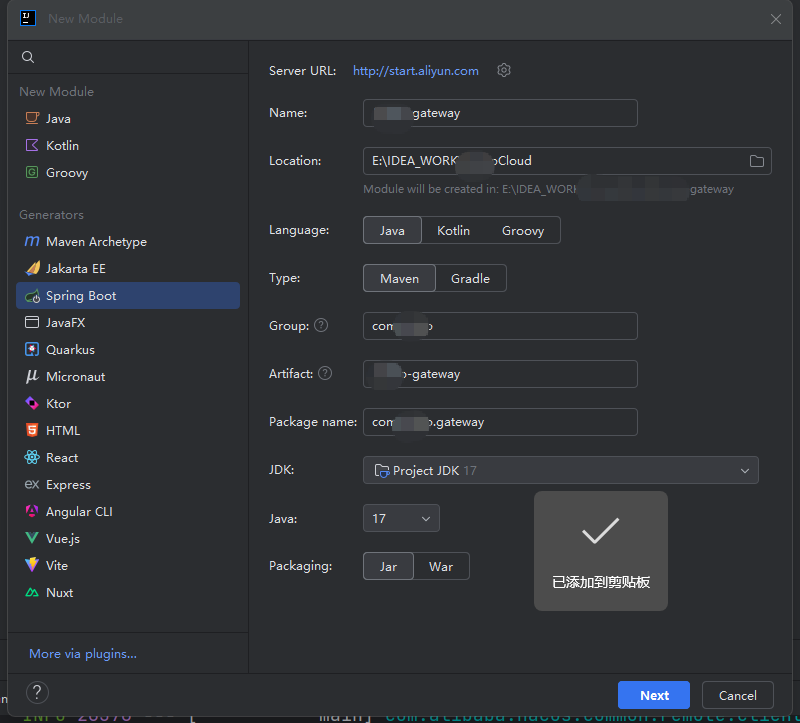Show help for Group field
The height and width of the screenshot is (723, 800).
click(321, 326)
